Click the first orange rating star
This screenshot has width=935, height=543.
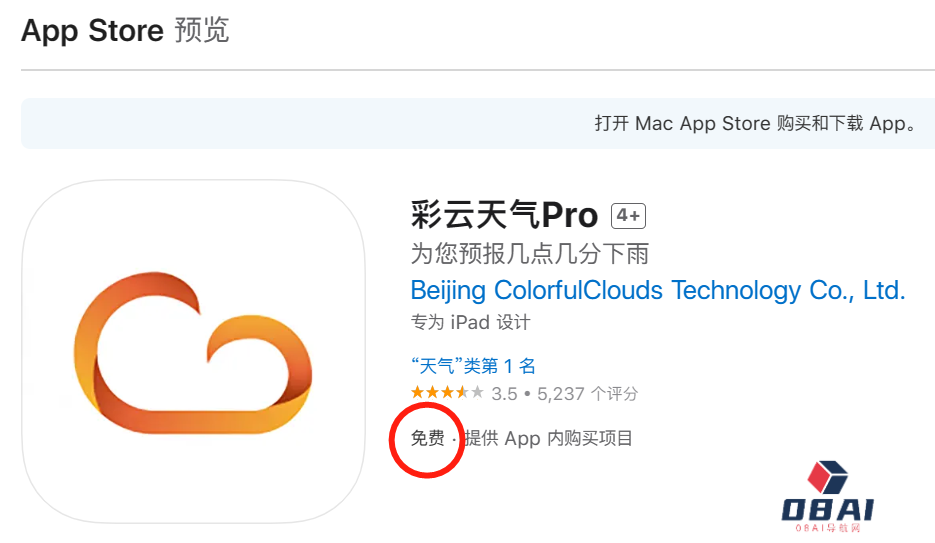click(x=417, y=393)
